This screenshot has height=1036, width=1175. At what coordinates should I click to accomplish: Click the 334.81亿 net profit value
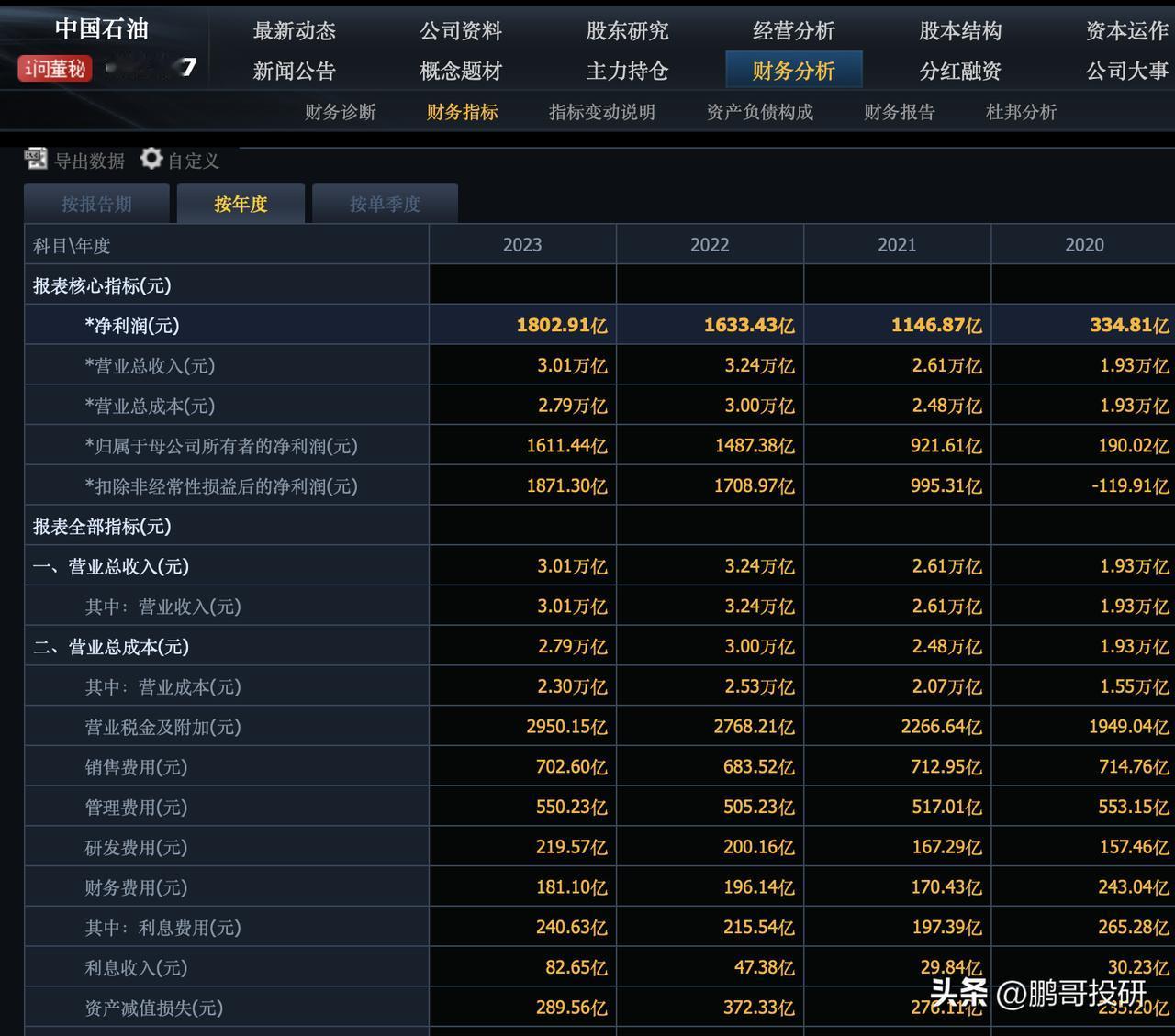click(x=1129, y=326)
